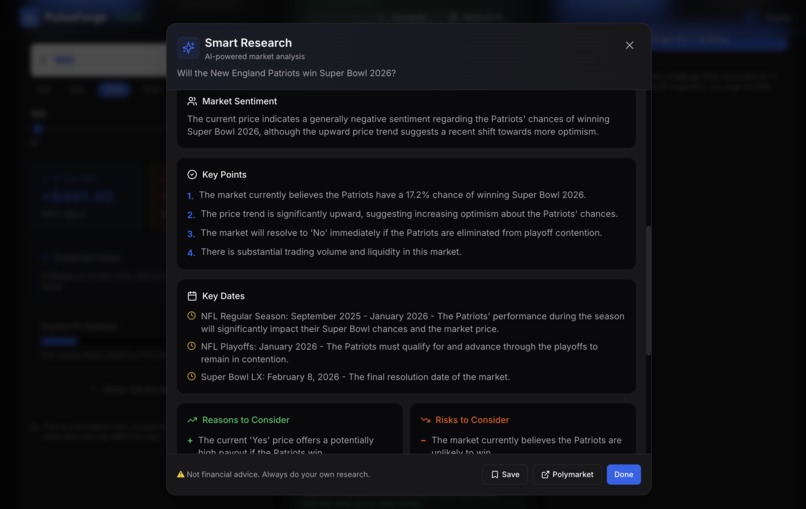Viewport: 806px width, 509px height.
Task: Click the market sentiment paragraph text
Action: (398, 125)
